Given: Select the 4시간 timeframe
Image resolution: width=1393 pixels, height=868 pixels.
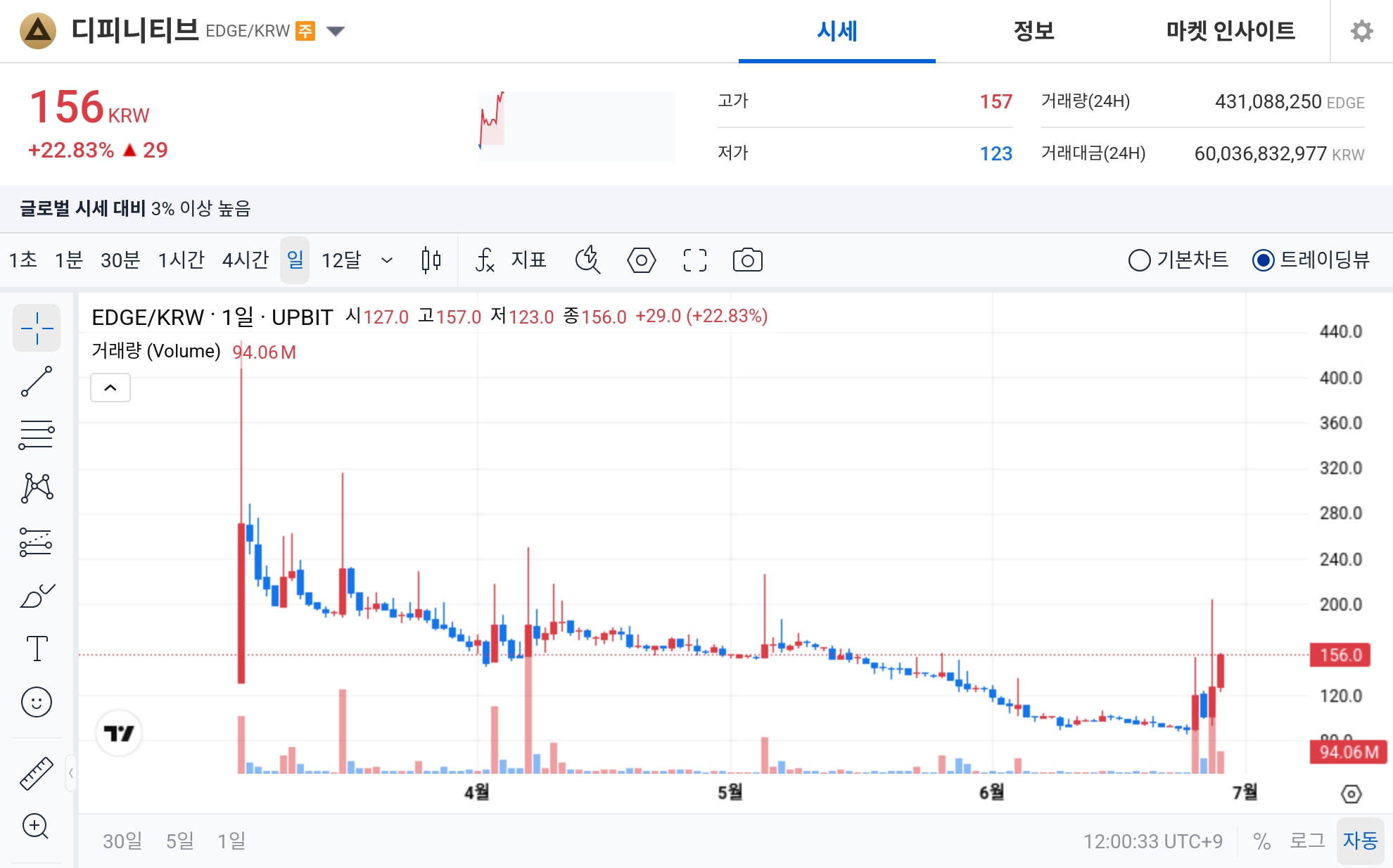Looking at the screenshot, I should [246, 260].
